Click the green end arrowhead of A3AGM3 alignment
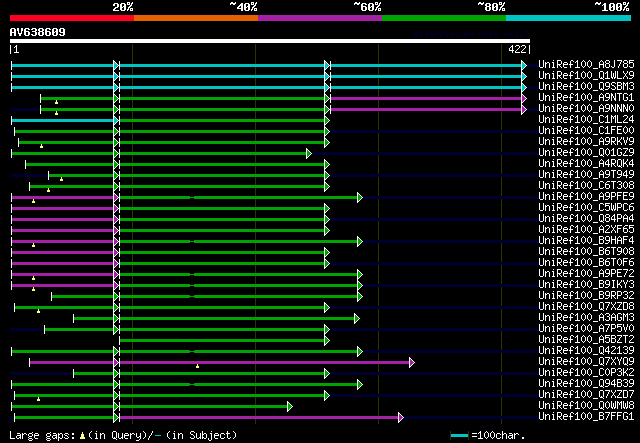Viewport: 640px width, 443px height. pyautogui.click(x=357, y=318)
